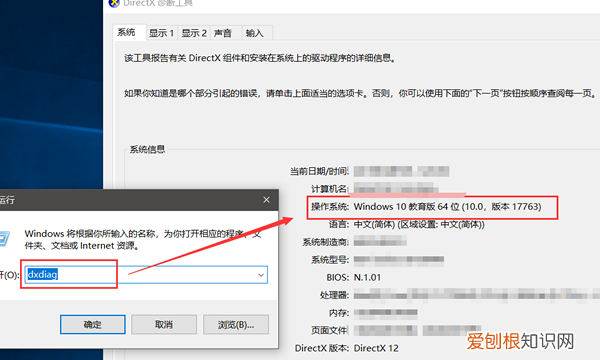Click the 该工具报告有关 DirectX description line

pos(260,58)
